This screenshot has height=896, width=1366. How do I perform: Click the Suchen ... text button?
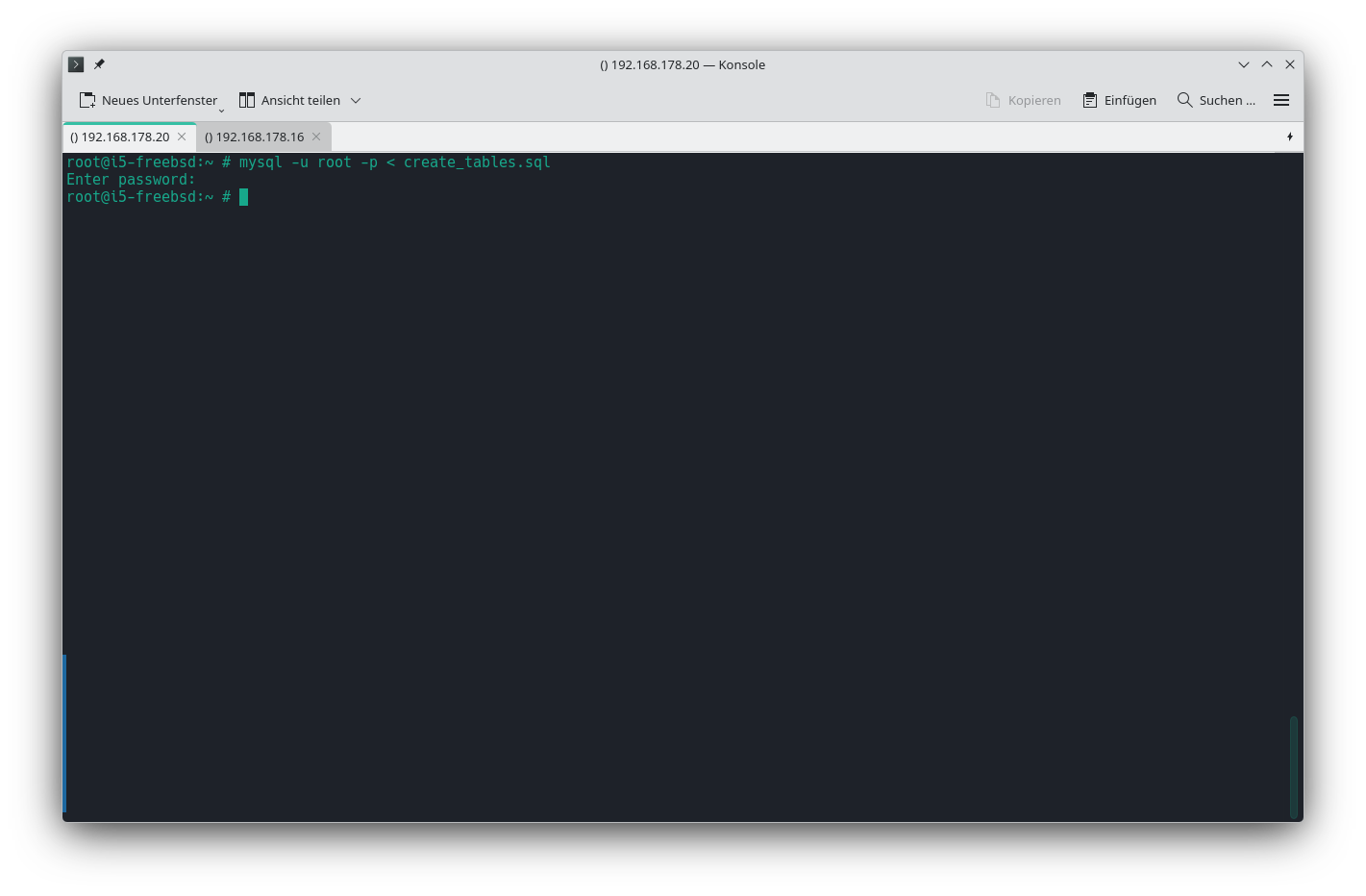click(x=1227, y=100)
